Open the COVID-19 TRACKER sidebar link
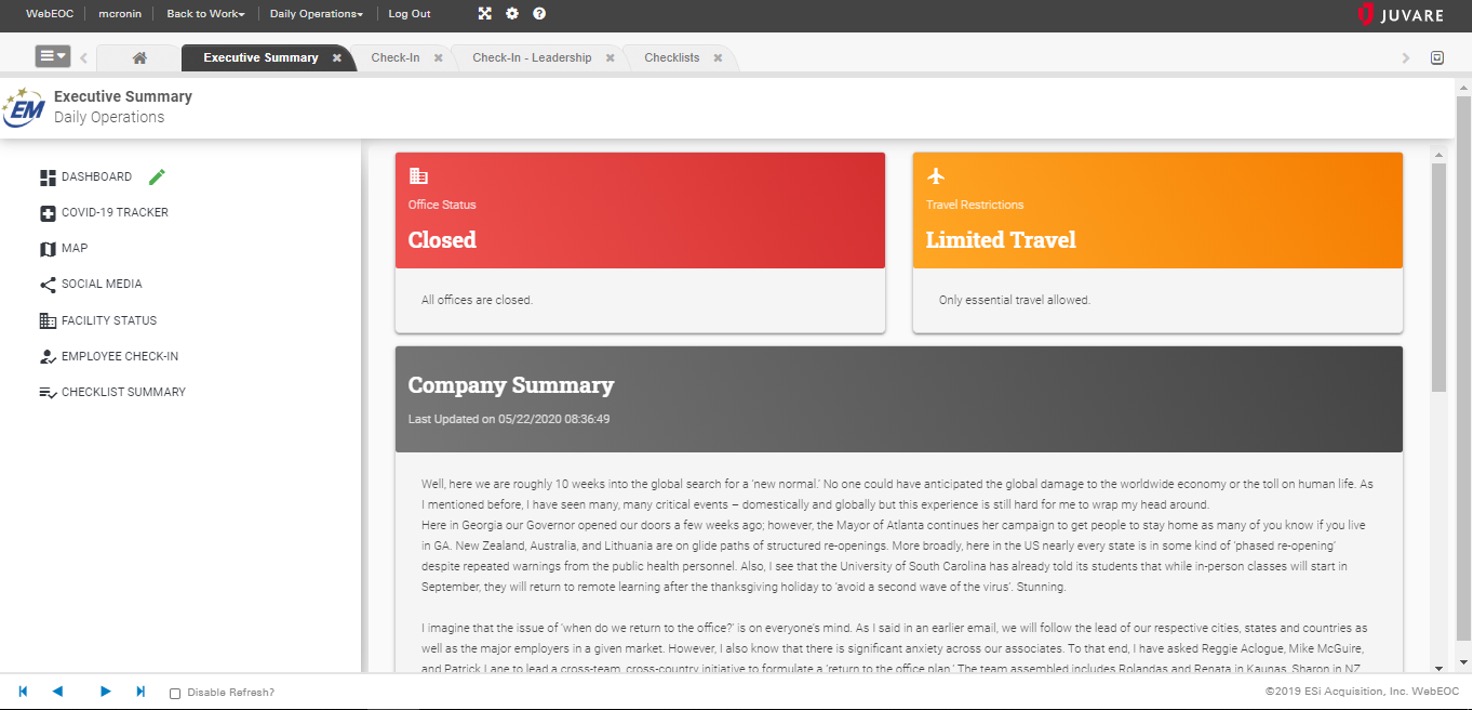Screen dimensions: 1472x710 click(115, 213)
